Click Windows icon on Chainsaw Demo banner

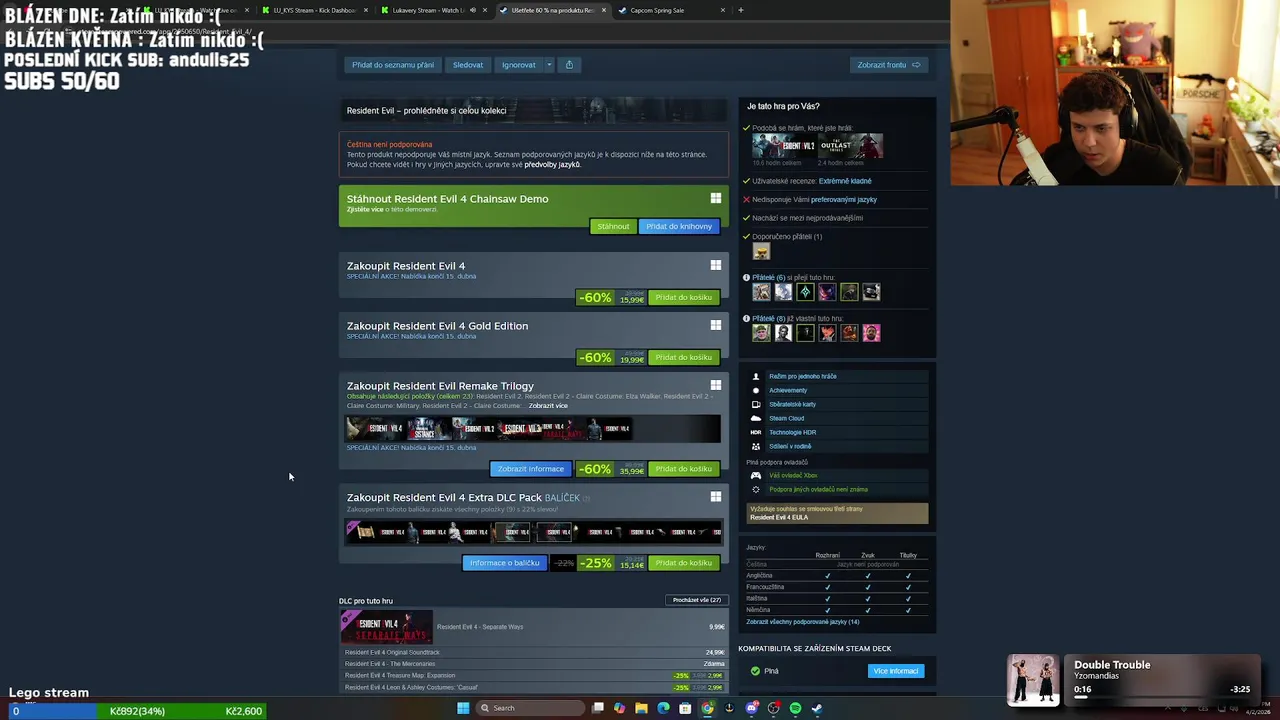tap(715, 198)
